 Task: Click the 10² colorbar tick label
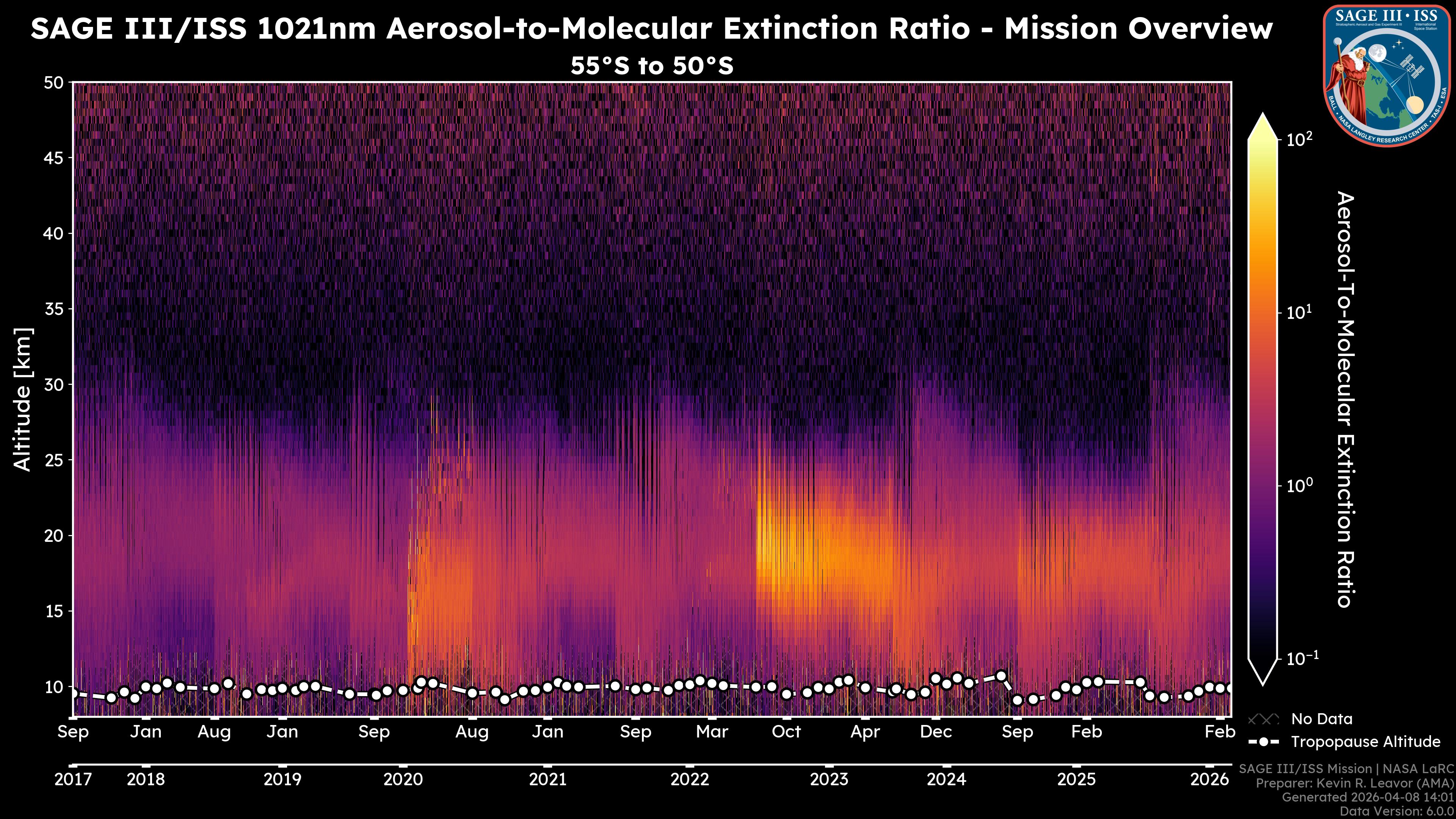click(x=1299, y=139)
